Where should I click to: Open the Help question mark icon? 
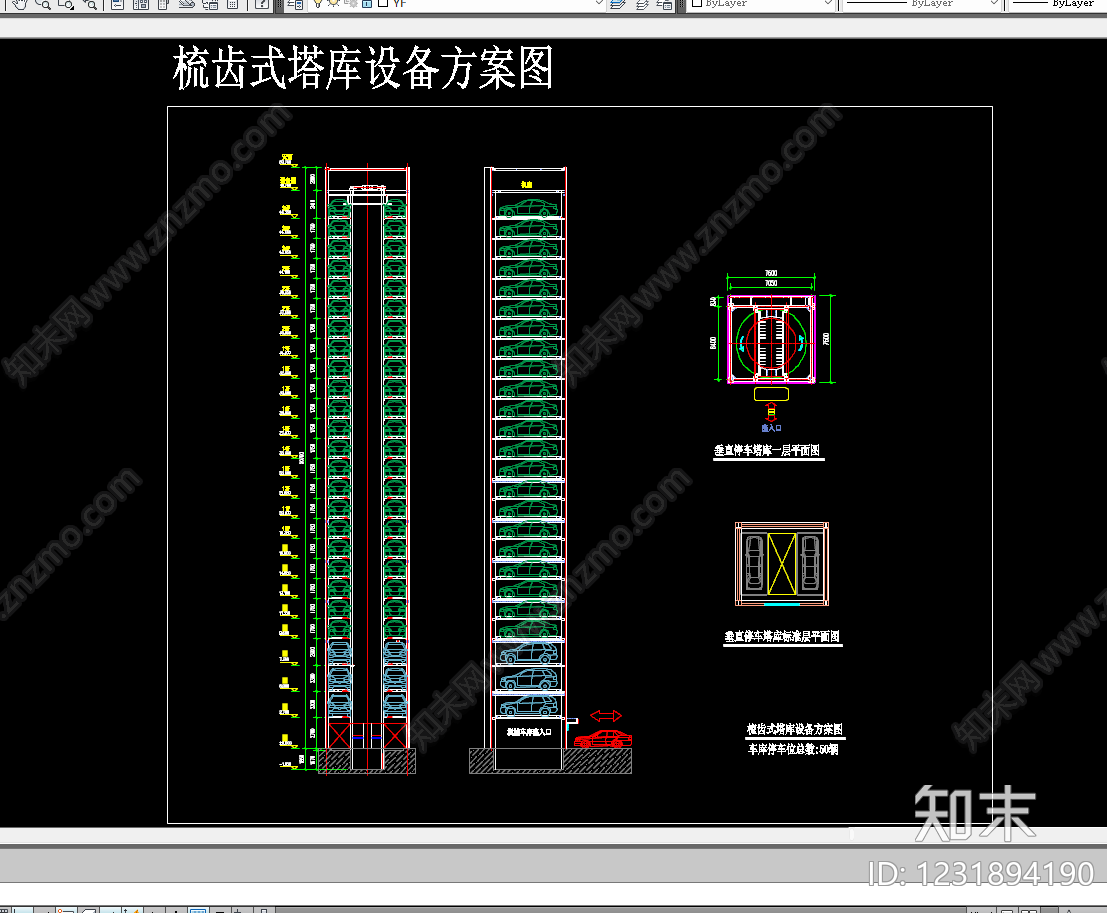(261, 4)
